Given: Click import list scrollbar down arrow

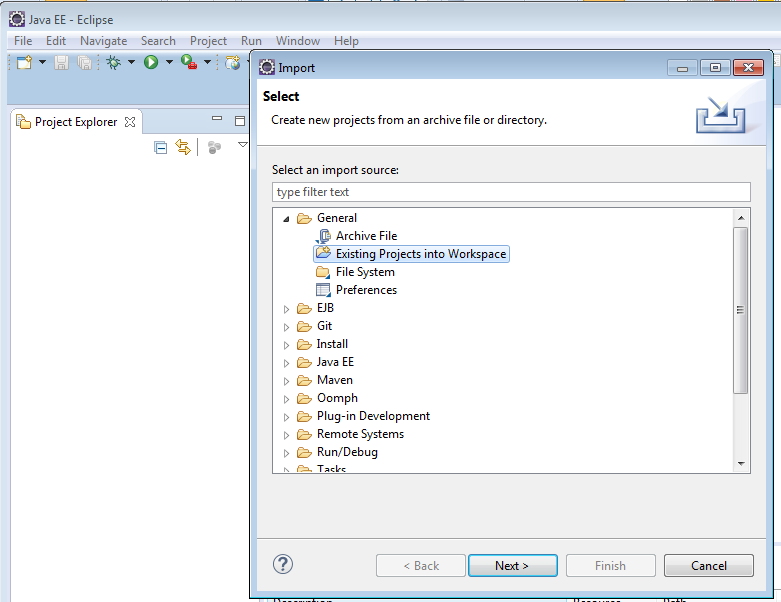Looking at the screenshot, I should 741,464.
